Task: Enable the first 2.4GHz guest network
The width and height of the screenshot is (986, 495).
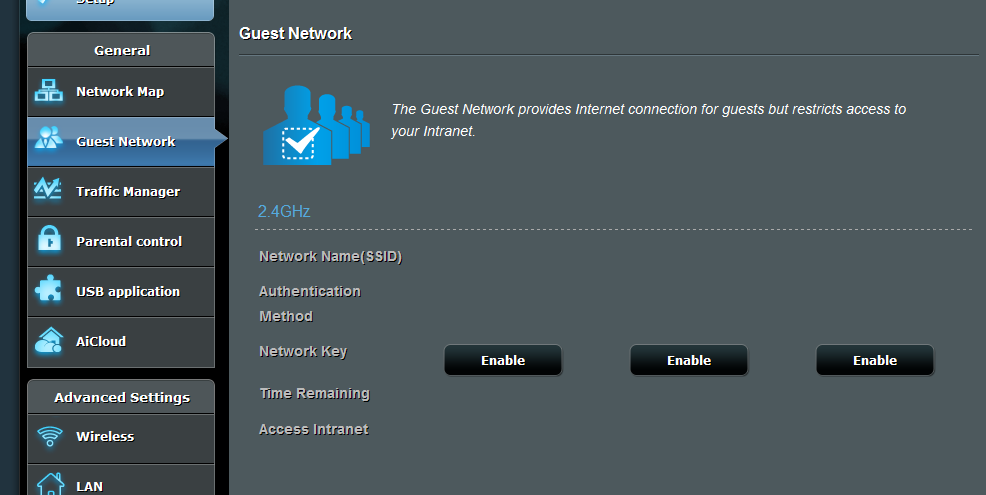Action: (503, 360)
